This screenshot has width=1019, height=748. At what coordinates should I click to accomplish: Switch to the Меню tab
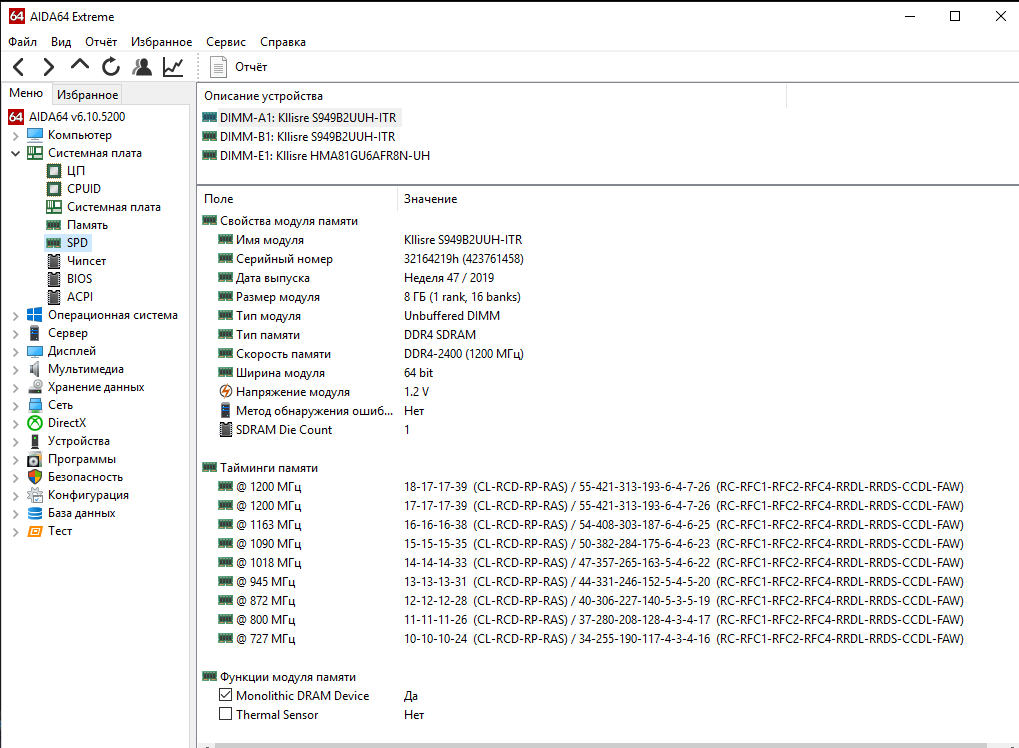pos(26,93)
